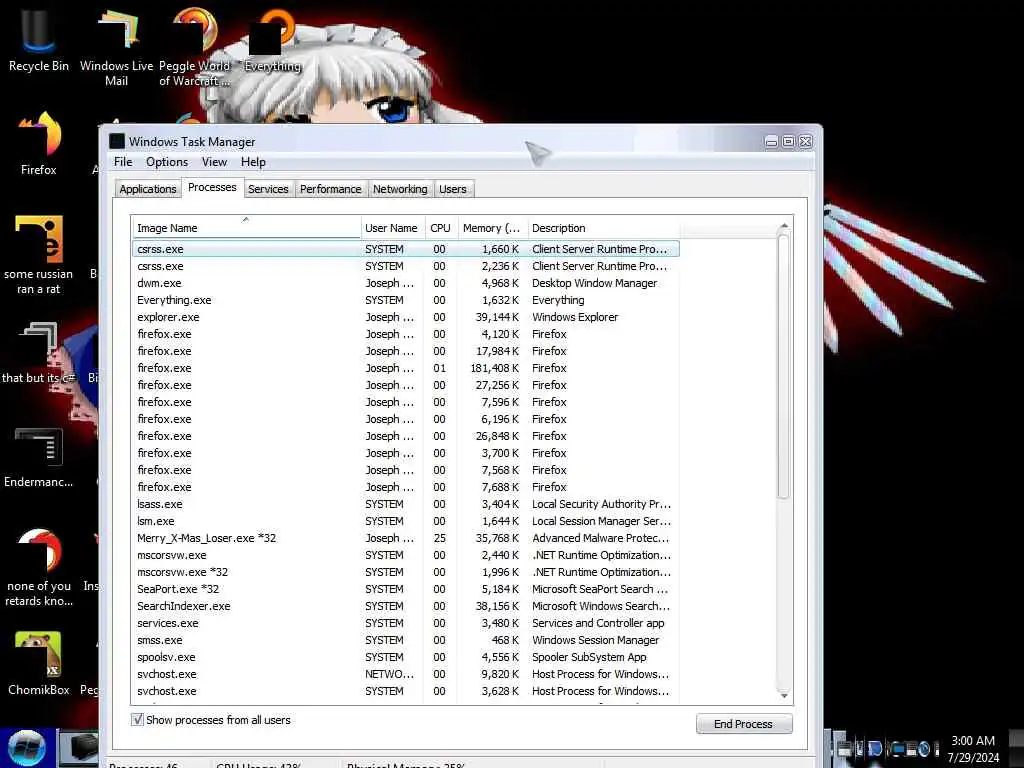Sort processes by Image Name column
The height and width of the screenshot is (768, 1024).
(x=246, y=228)
